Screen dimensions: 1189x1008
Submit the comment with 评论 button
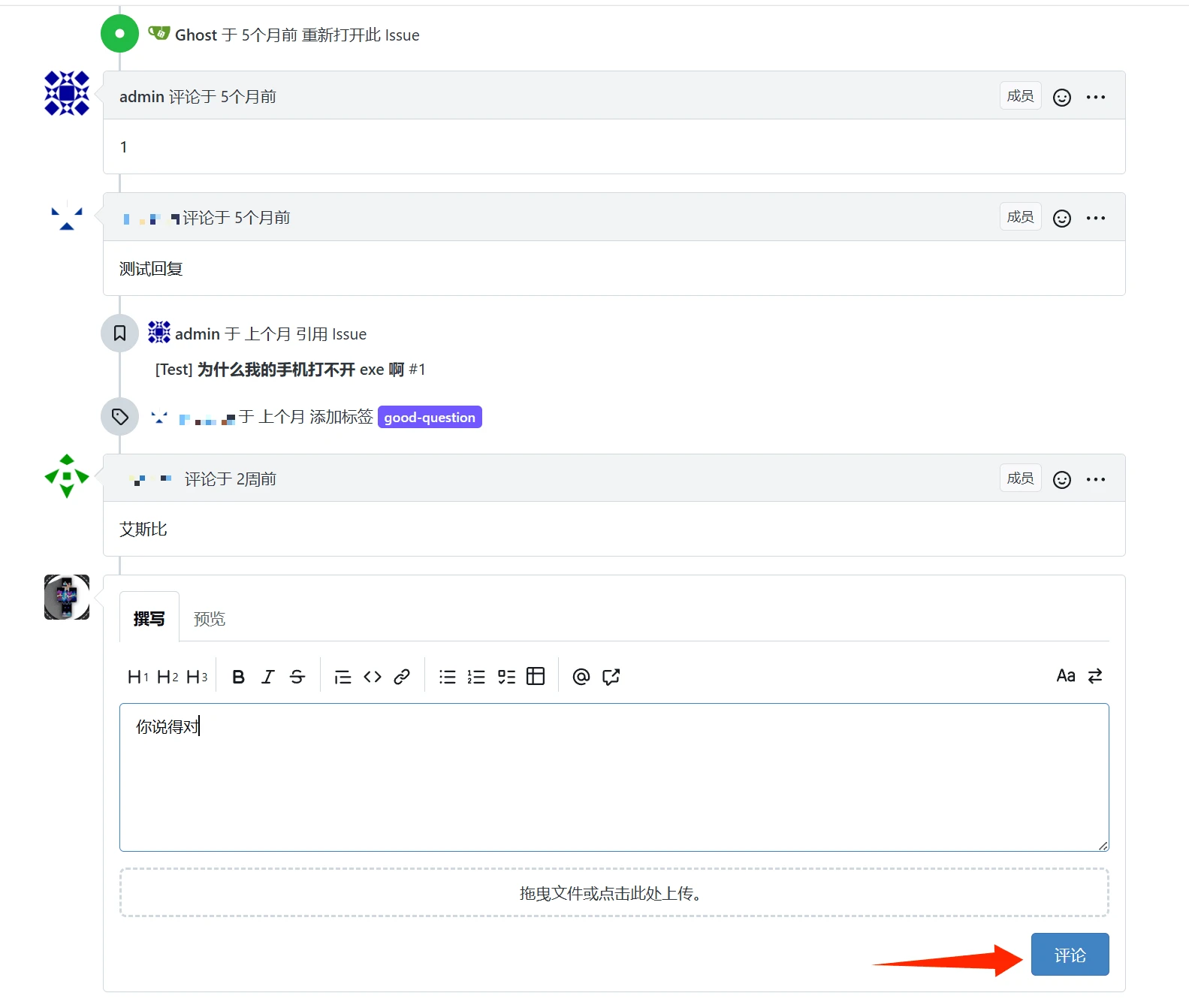1070,955
